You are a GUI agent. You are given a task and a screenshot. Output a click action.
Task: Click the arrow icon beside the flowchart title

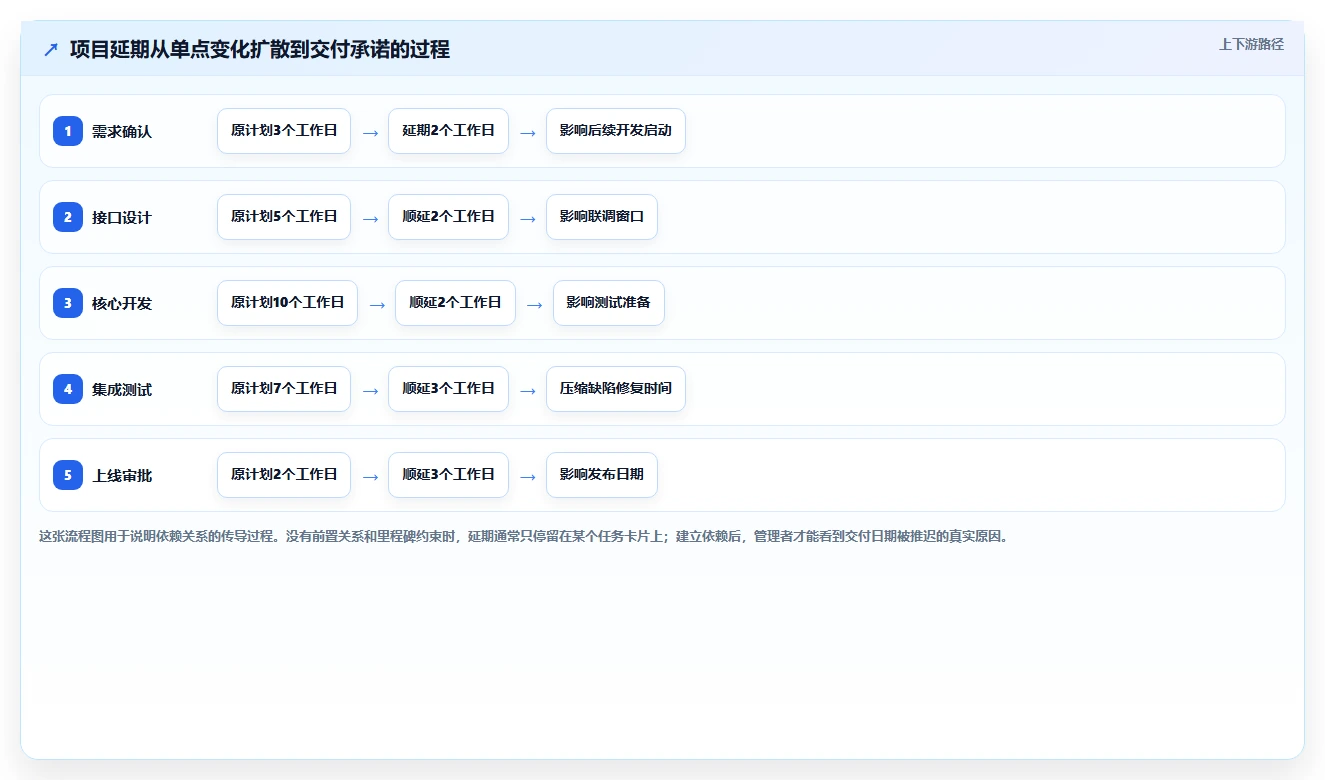51,49
